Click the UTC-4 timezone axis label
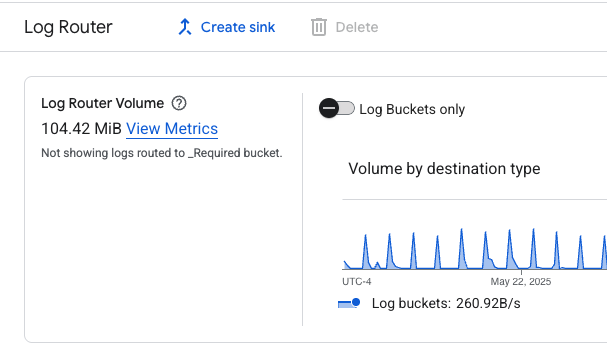This screenshot has height=362, width=607. (x=357, y=281)
